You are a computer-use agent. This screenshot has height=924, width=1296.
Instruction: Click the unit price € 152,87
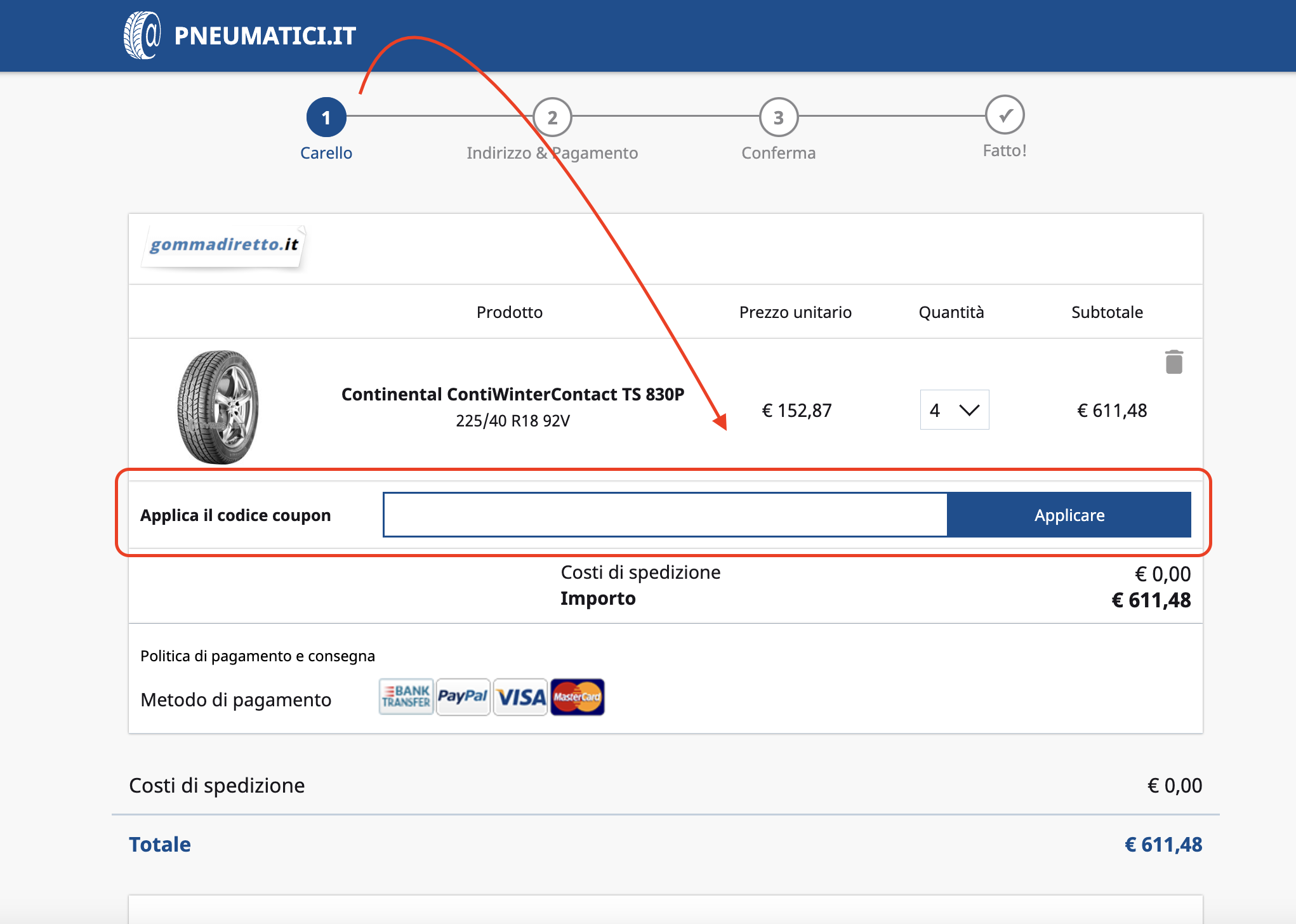[797, 411]
